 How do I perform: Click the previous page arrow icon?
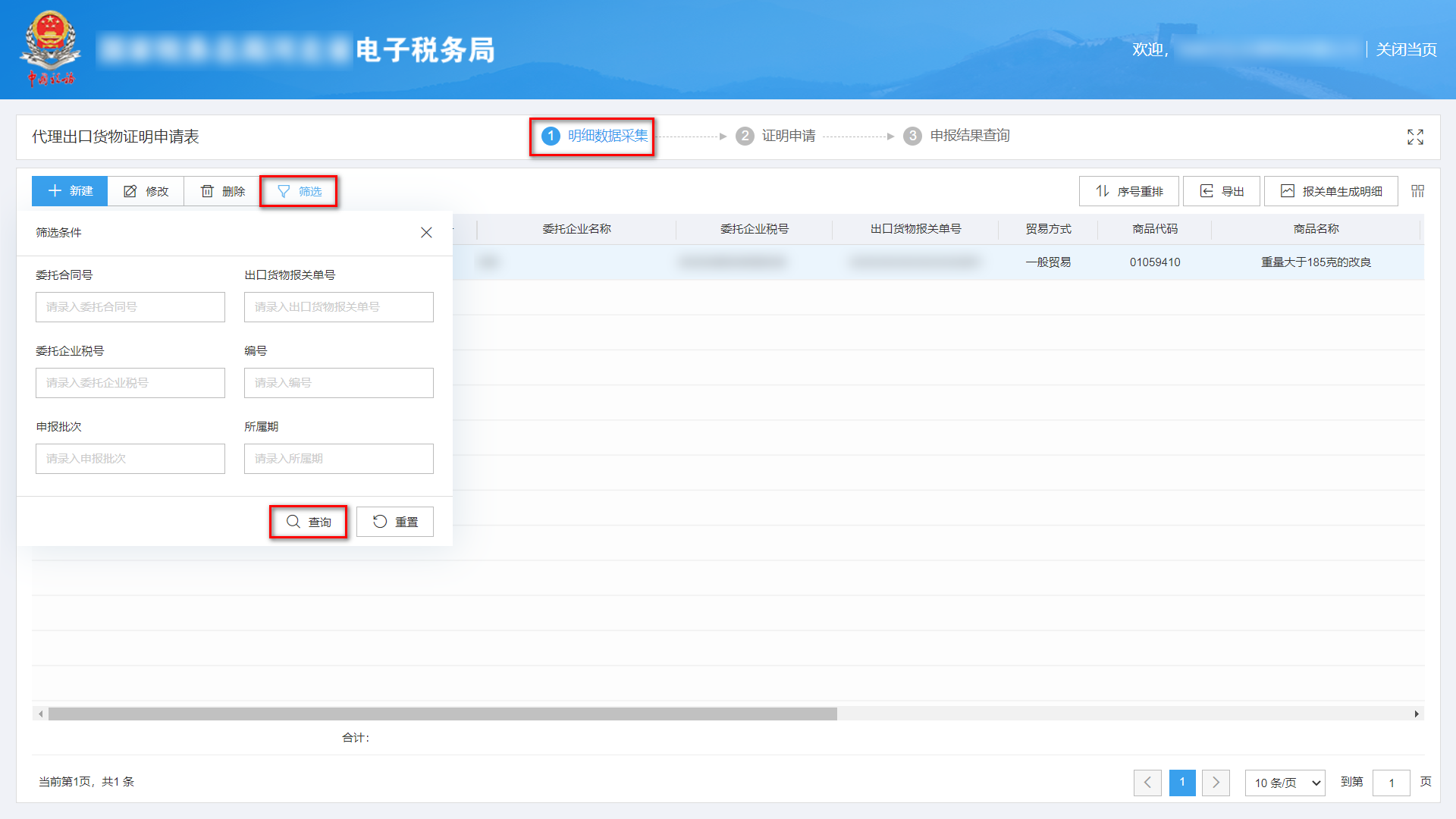tap(1147, 783)
